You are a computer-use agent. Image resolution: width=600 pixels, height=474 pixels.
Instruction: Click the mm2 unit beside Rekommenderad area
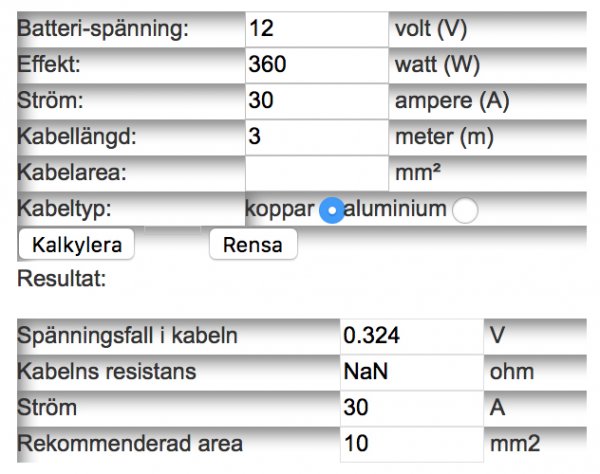click(x=513, y=443)
